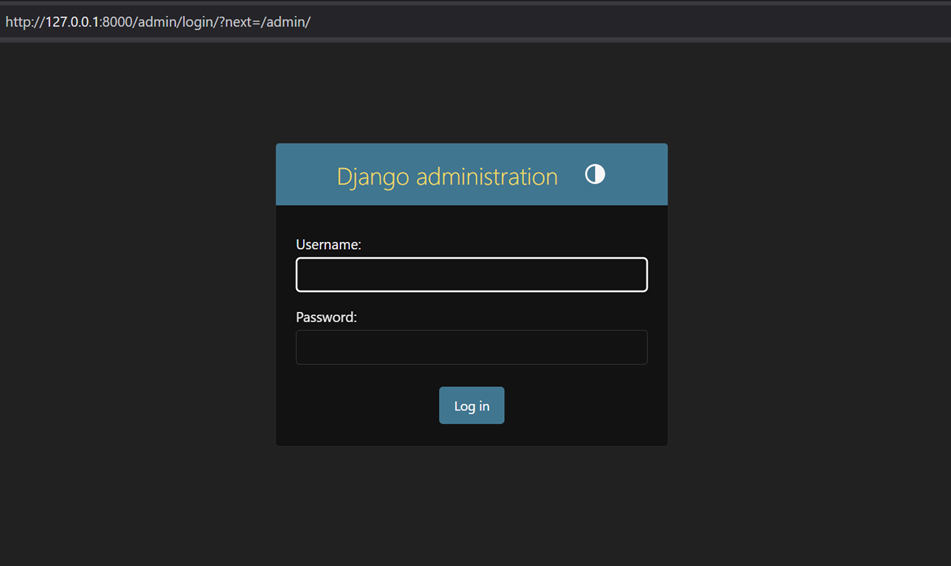Click blue header area right of theme icon
Viewport: 951px width, 566px height.
(637, 175)
